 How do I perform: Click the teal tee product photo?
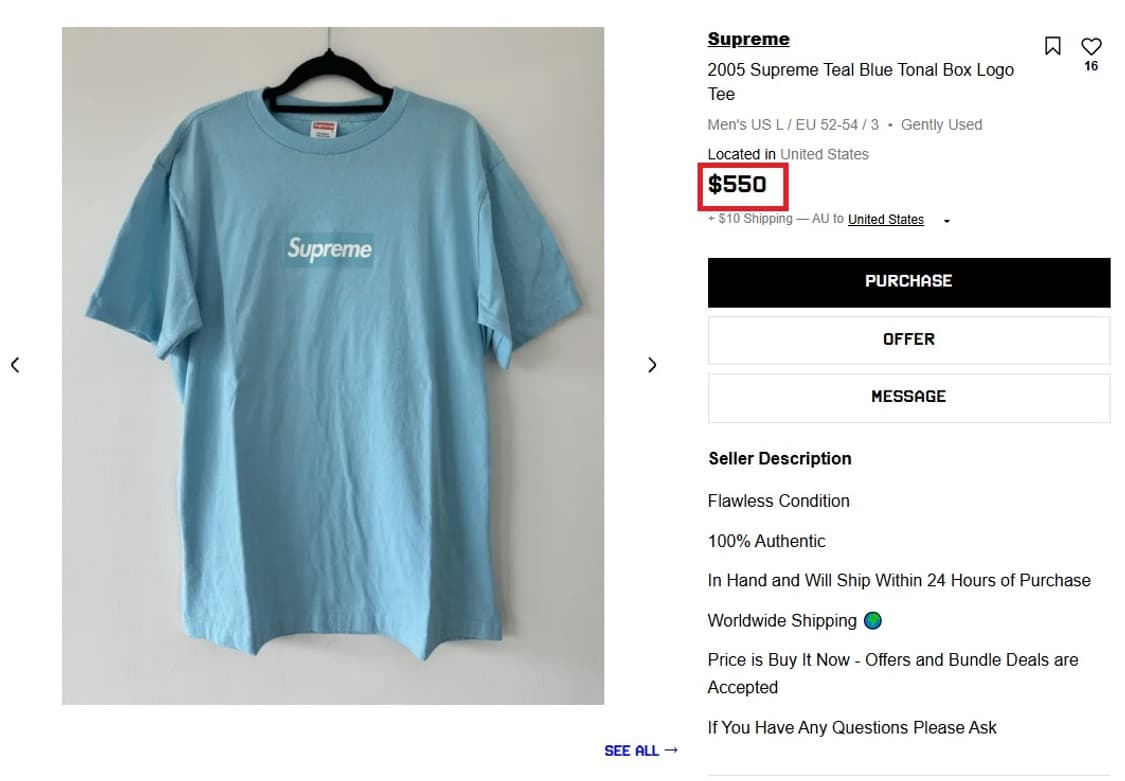pyautogui.click(x=332, y=365)
